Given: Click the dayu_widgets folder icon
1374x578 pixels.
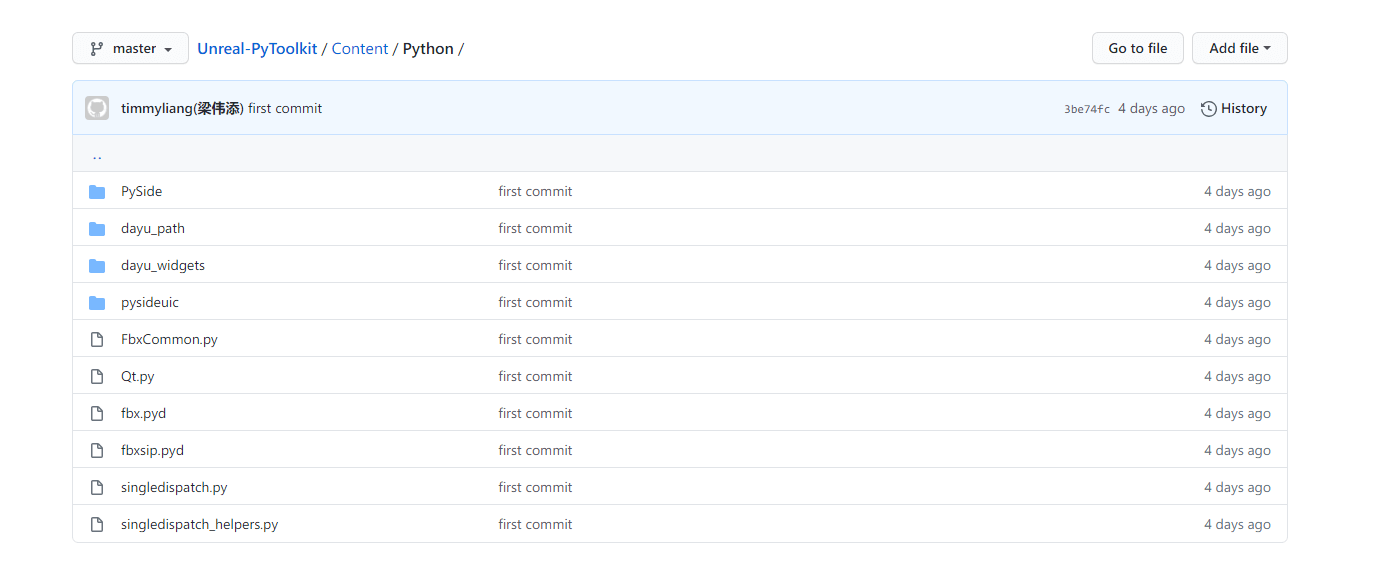Looking at the screenshot, I should coord(97,265).
